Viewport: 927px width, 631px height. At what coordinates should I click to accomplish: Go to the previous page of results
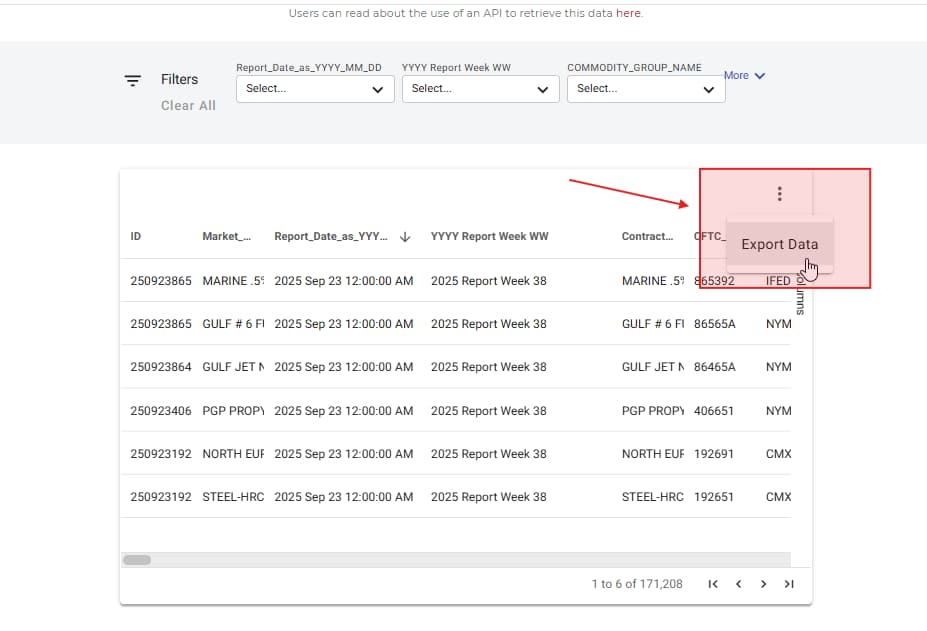[x=738, y=584]
